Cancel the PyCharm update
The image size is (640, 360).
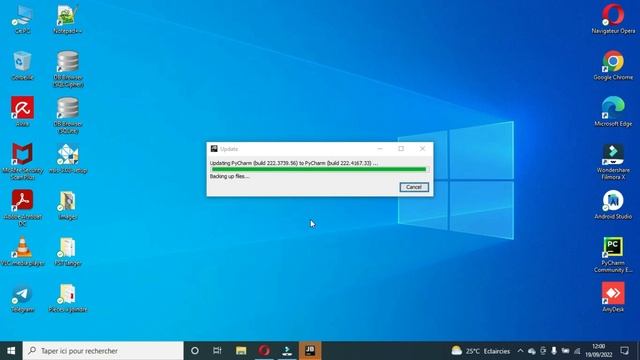414,187
